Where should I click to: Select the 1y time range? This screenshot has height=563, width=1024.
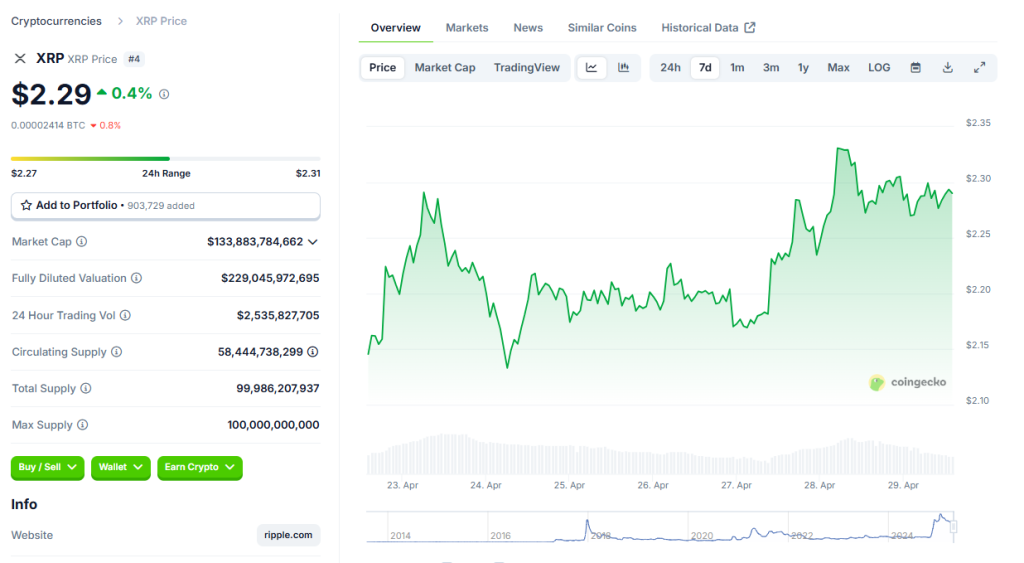[x=803, y=67]
